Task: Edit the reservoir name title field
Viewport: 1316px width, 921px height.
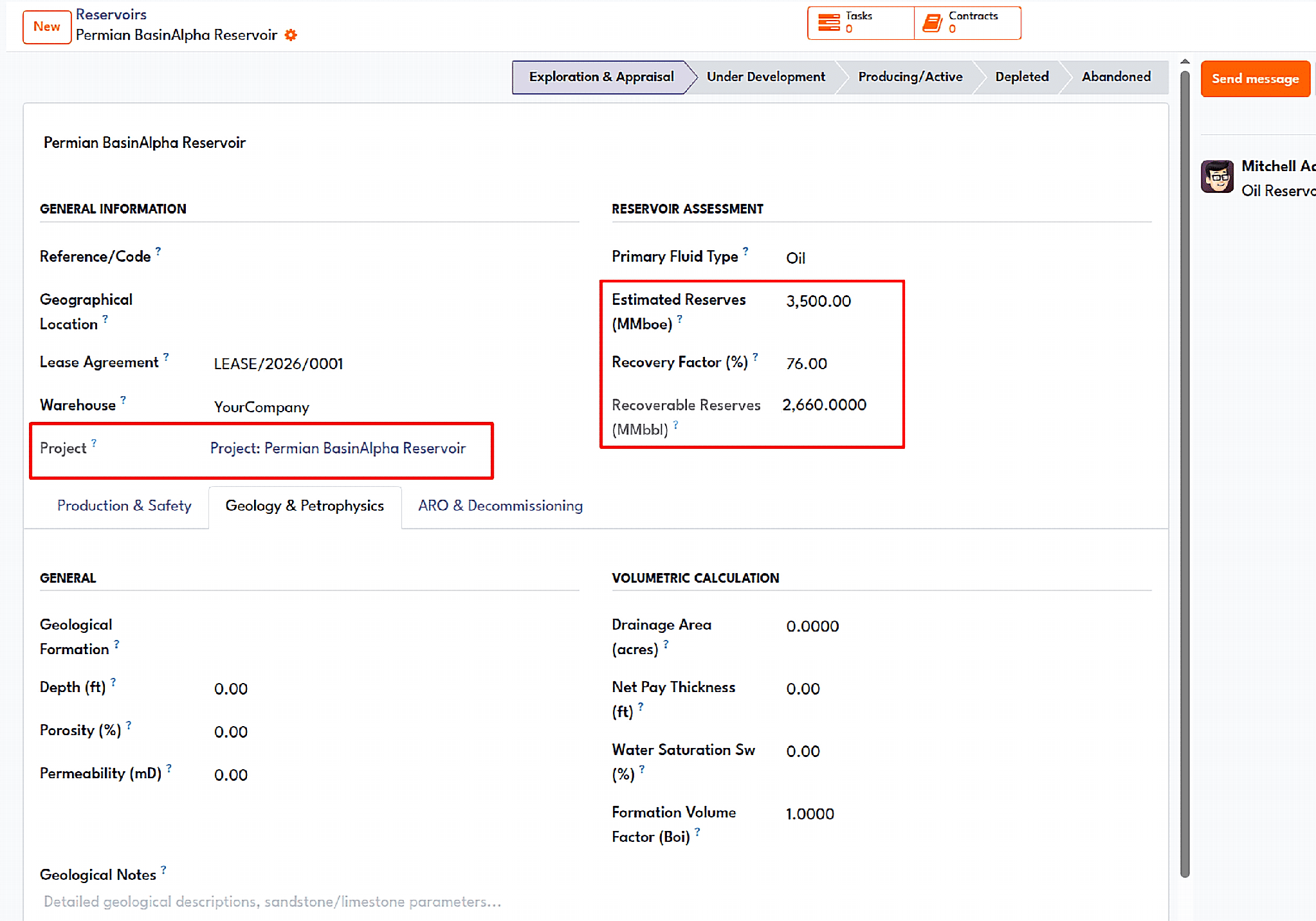Action: tap(595, 143)
